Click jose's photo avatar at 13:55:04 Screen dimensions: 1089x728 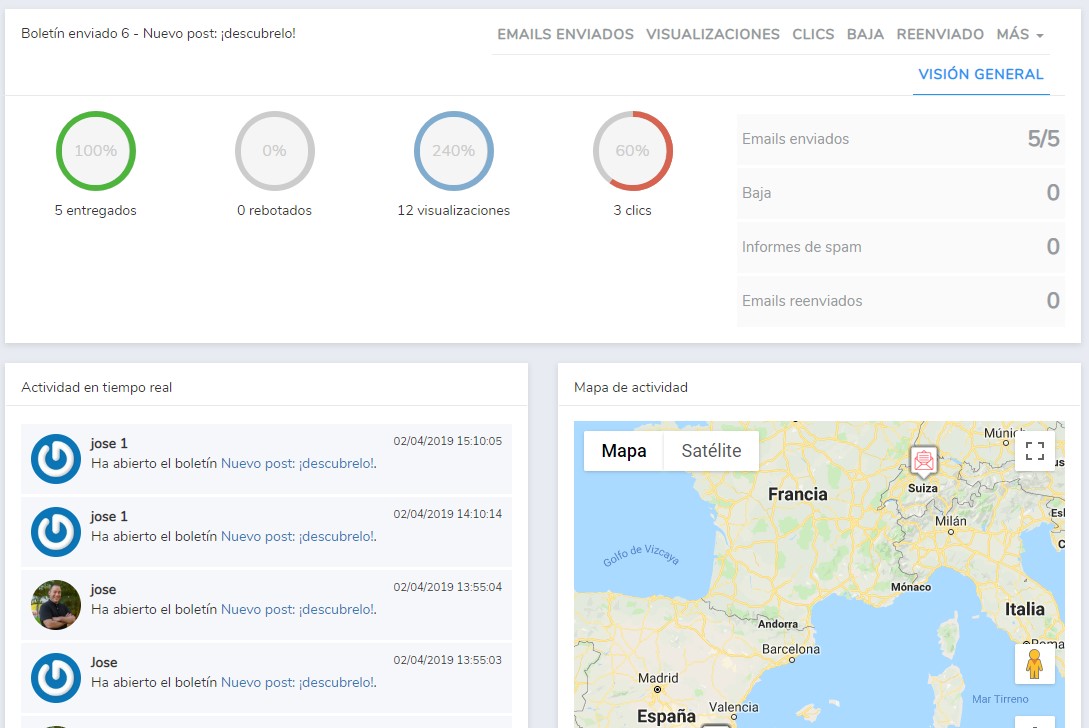pyautogui.click(x=56, y=605)
